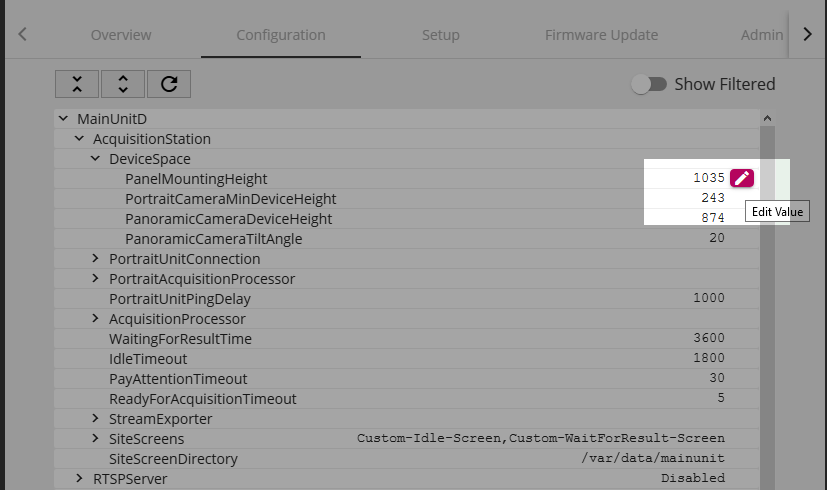Collapse the DeviceSpace node
827x490 pixels.
[x=95, y=158]
